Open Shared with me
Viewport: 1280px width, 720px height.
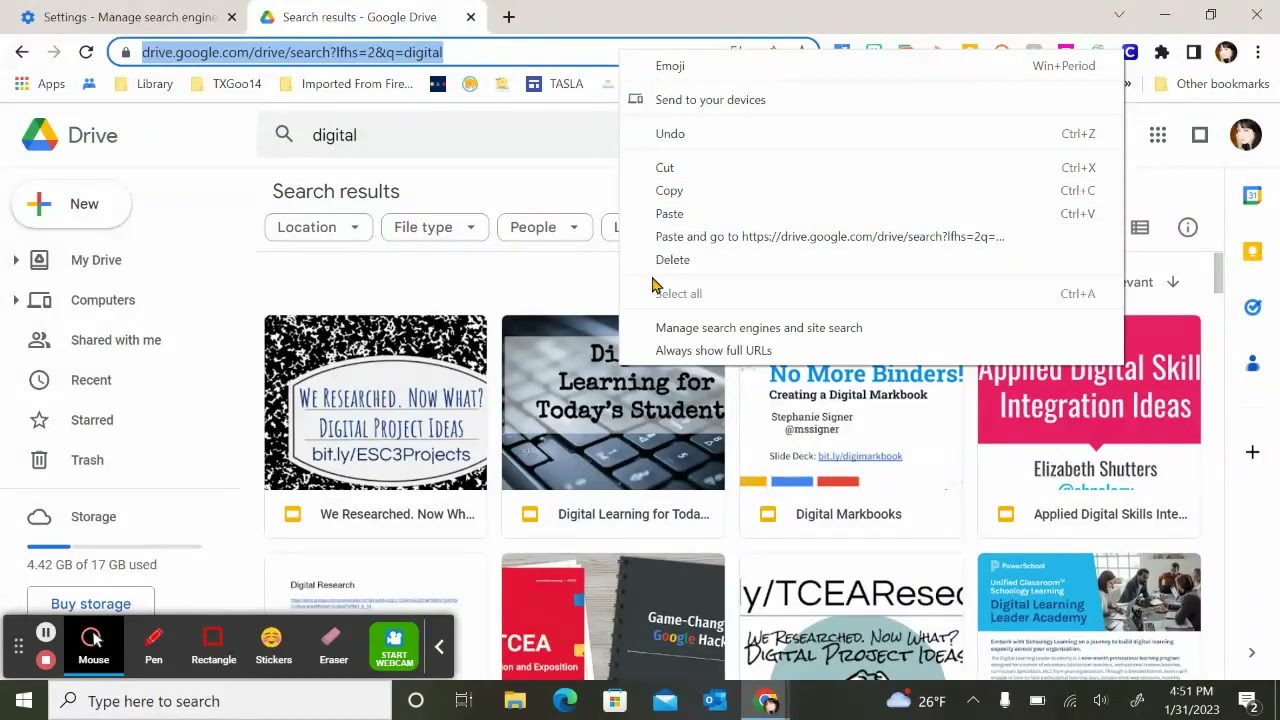pos(116,340)
